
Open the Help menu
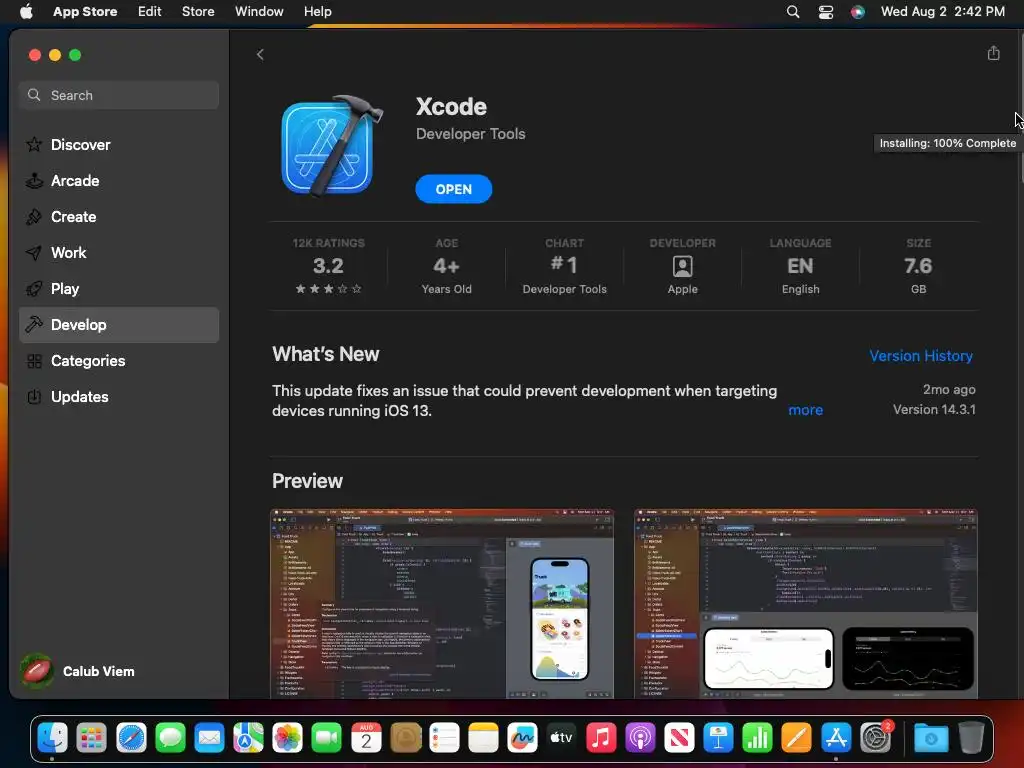[317, 11]
